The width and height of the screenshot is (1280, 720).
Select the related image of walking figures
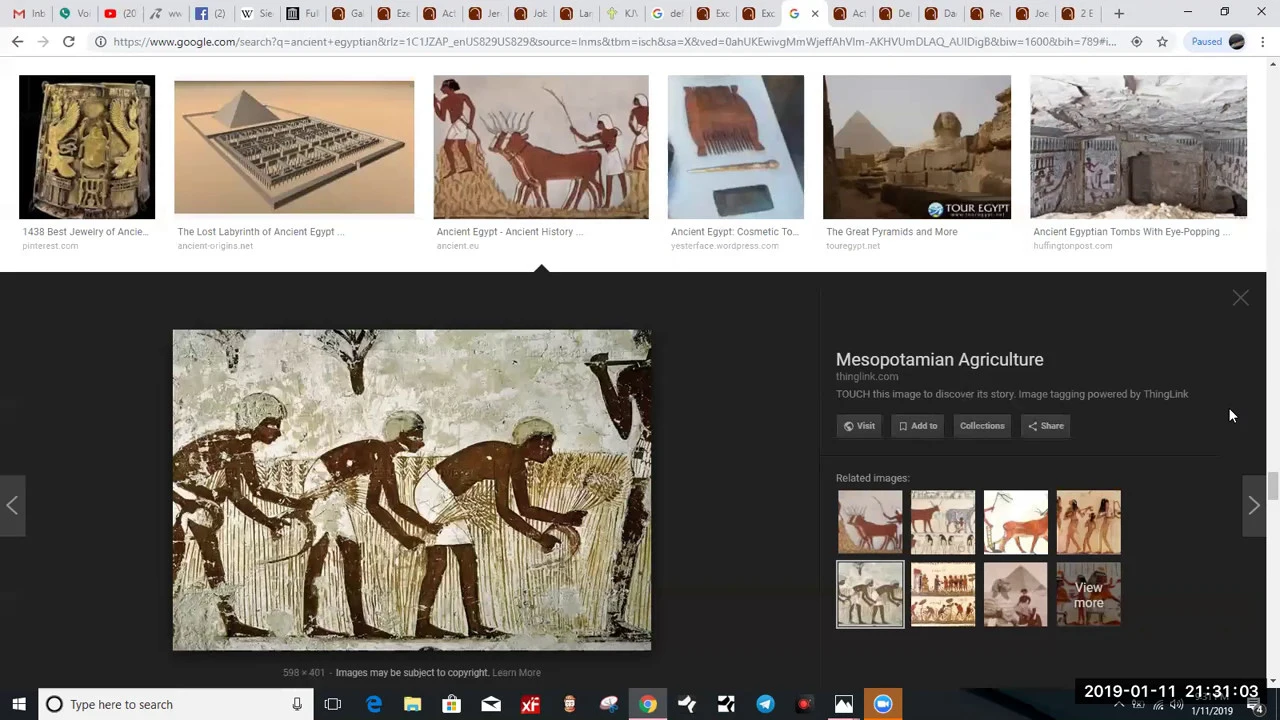tap(1089, 522)
